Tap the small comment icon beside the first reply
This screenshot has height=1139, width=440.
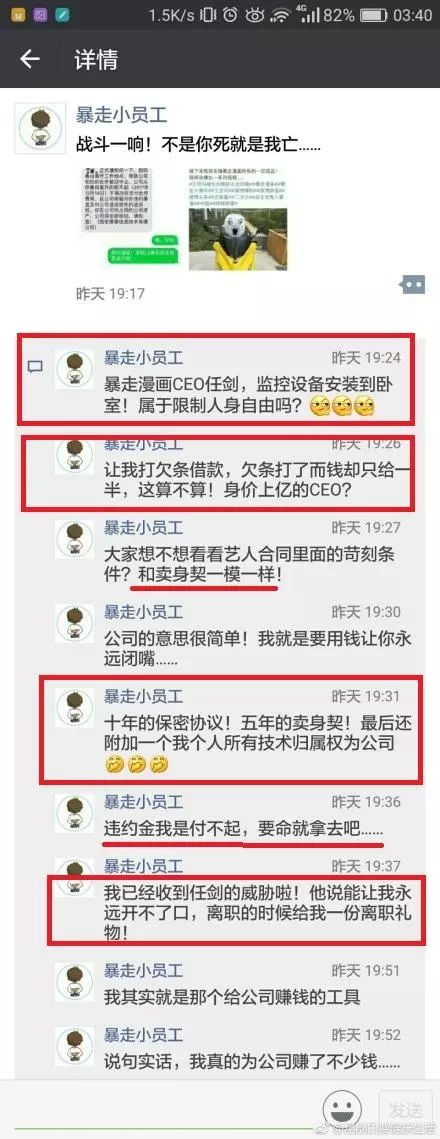click(x=35, y=368)
